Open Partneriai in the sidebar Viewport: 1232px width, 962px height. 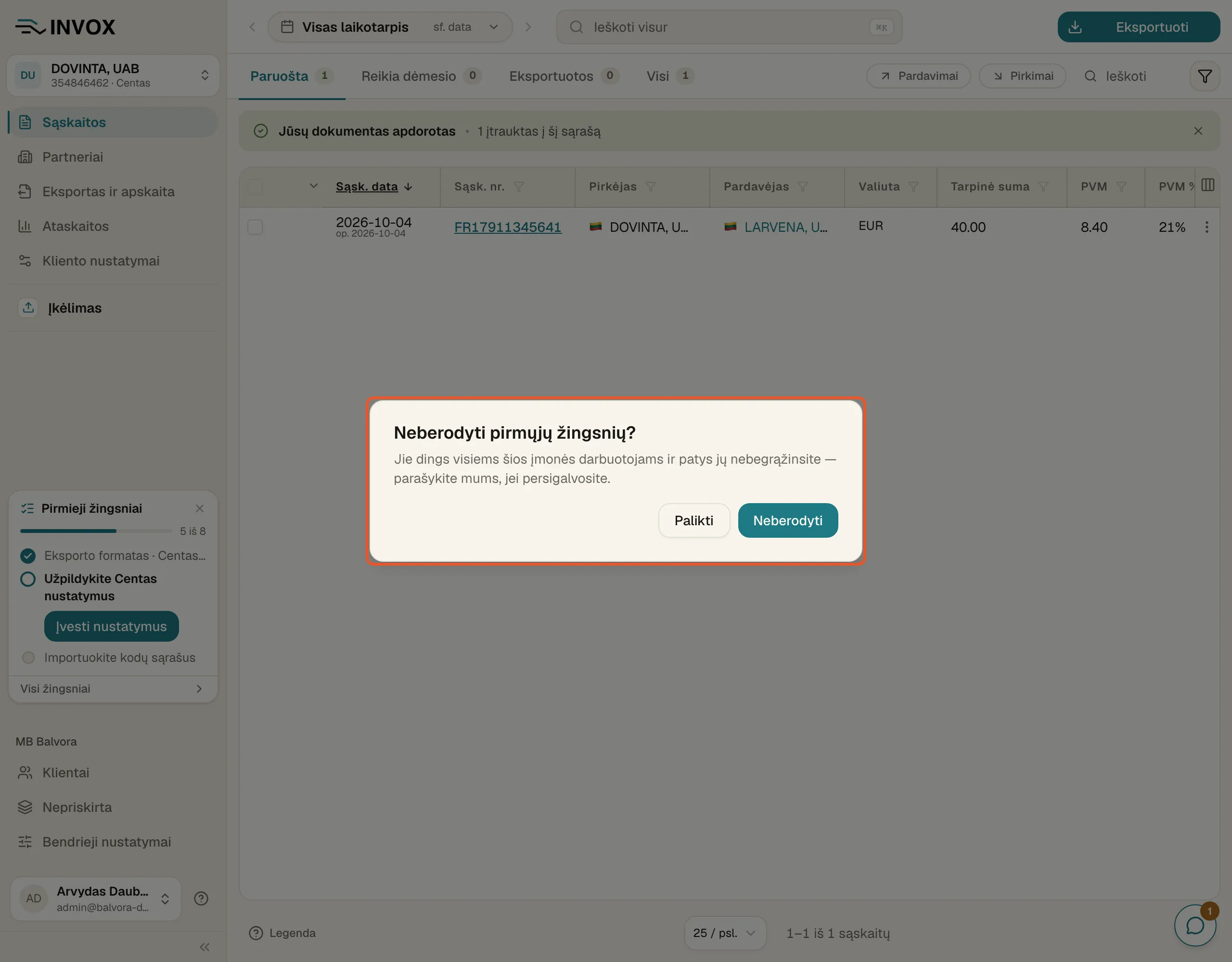tap(113, 157)
